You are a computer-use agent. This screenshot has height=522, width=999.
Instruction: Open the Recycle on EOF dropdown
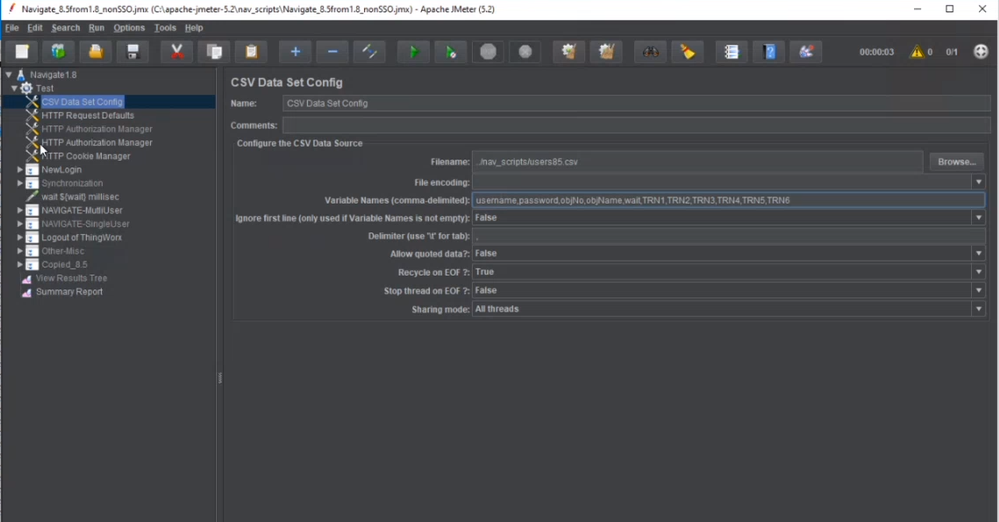(978, 272)
